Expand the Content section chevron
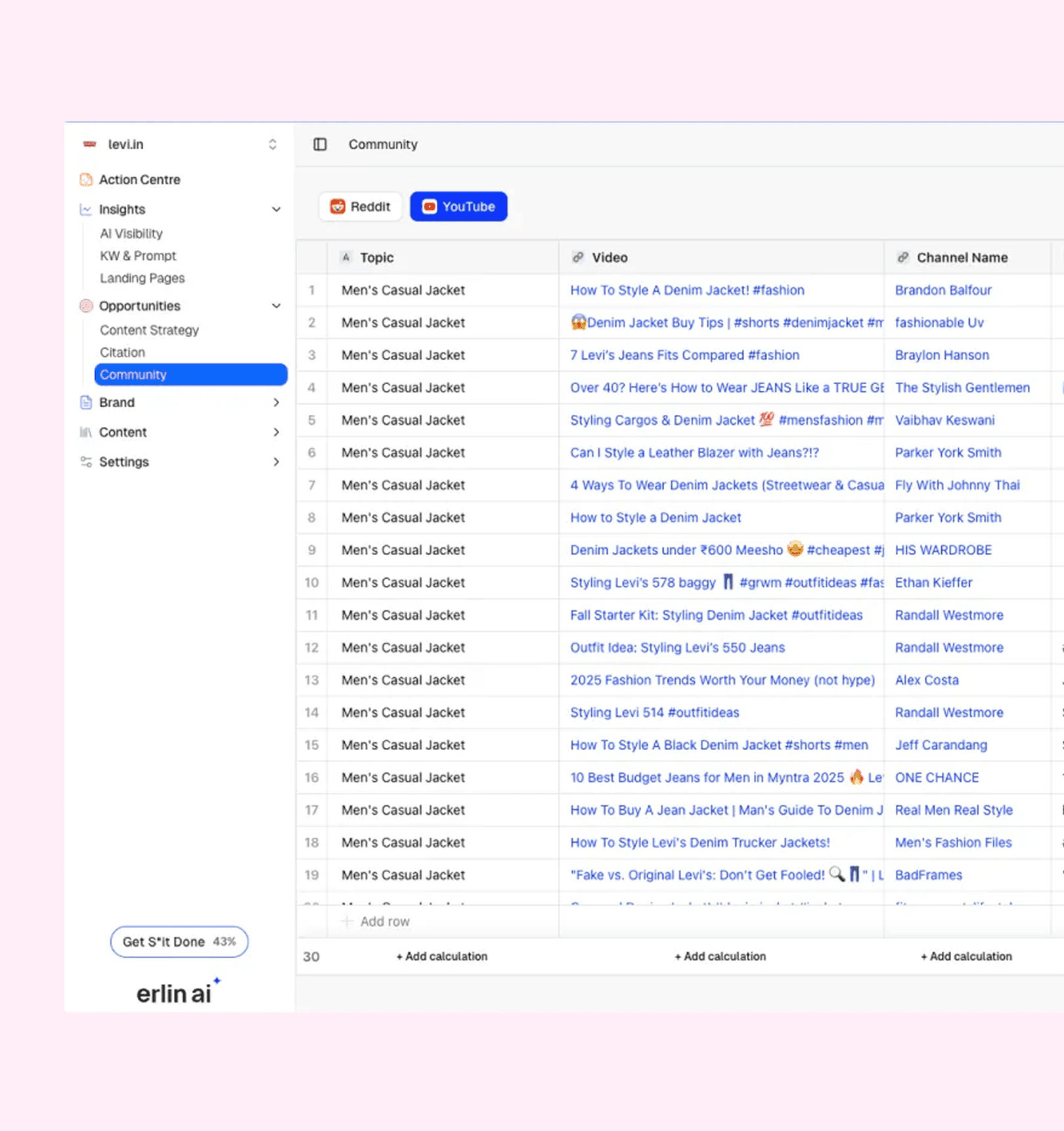The height and width of the screenshot is (1131, 1064). point(277,432)
